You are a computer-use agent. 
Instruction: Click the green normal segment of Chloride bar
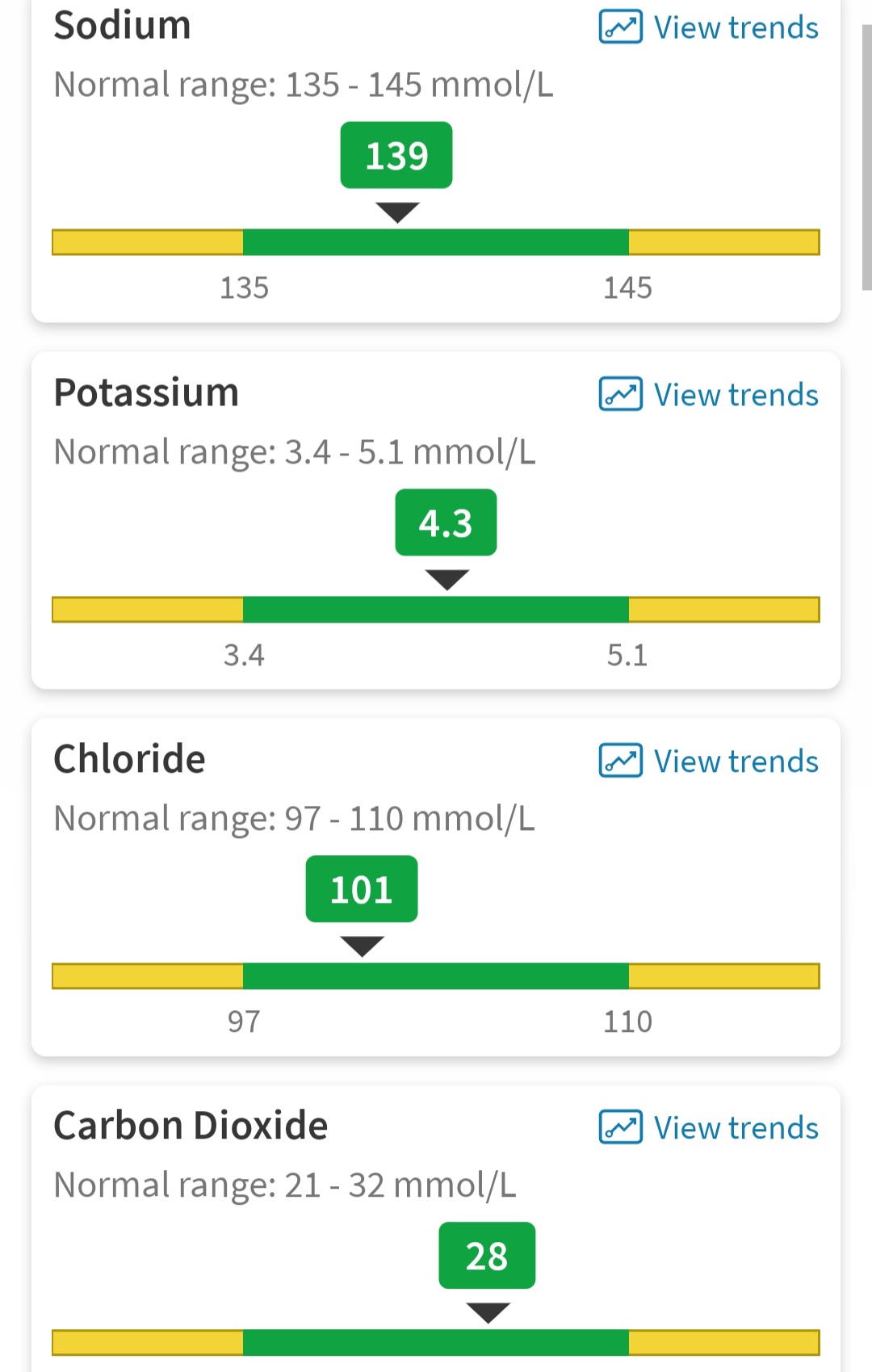pyautogui.click(x=436, y=976)
